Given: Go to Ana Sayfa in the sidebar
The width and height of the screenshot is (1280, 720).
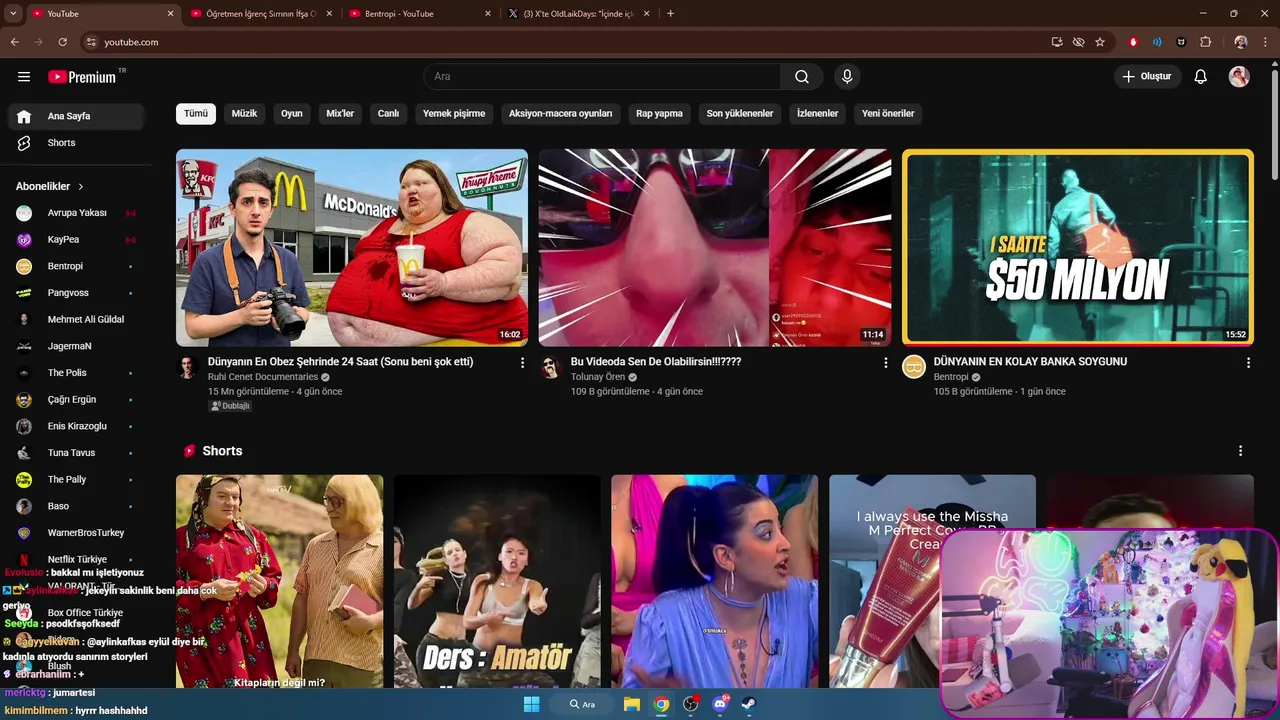Looking at the screenshot, I should [x=76, y=116].
